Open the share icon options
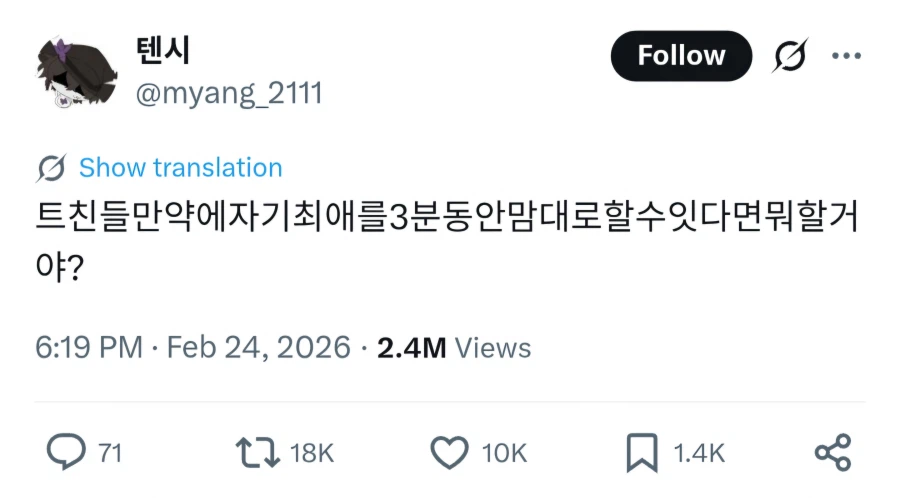The width and height of the screenshot is (900, 498). pyautogui.click(x=832, y=453)
